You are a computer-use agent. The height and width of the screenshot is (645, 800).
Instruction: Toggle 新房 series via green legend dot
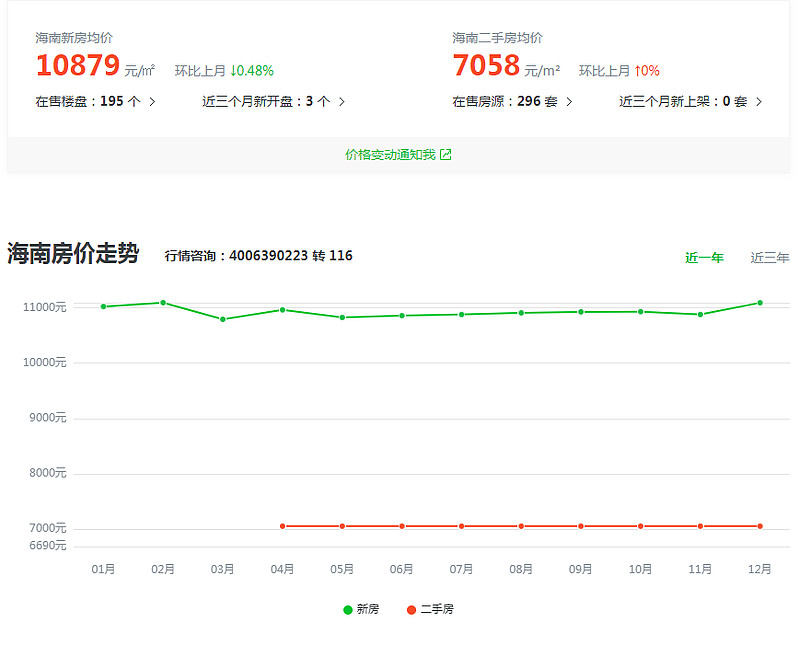point(348,610)
